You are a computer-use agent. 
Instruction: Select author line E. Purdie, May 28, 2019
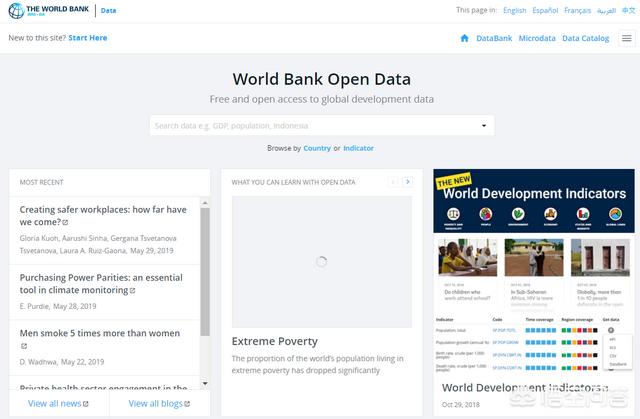point(58,306)
